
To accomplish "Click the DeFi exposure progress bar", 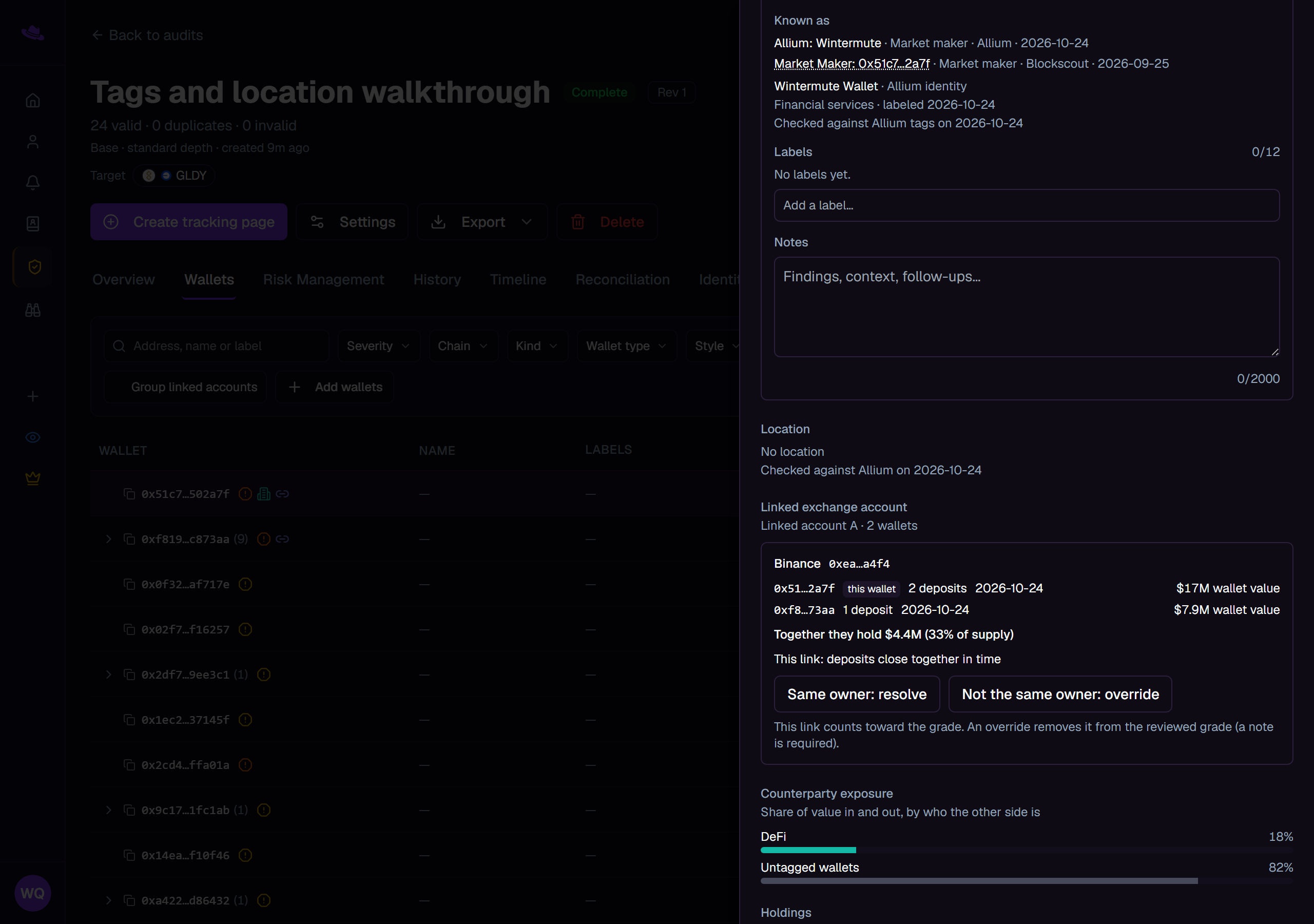I will pos(1027,850).
